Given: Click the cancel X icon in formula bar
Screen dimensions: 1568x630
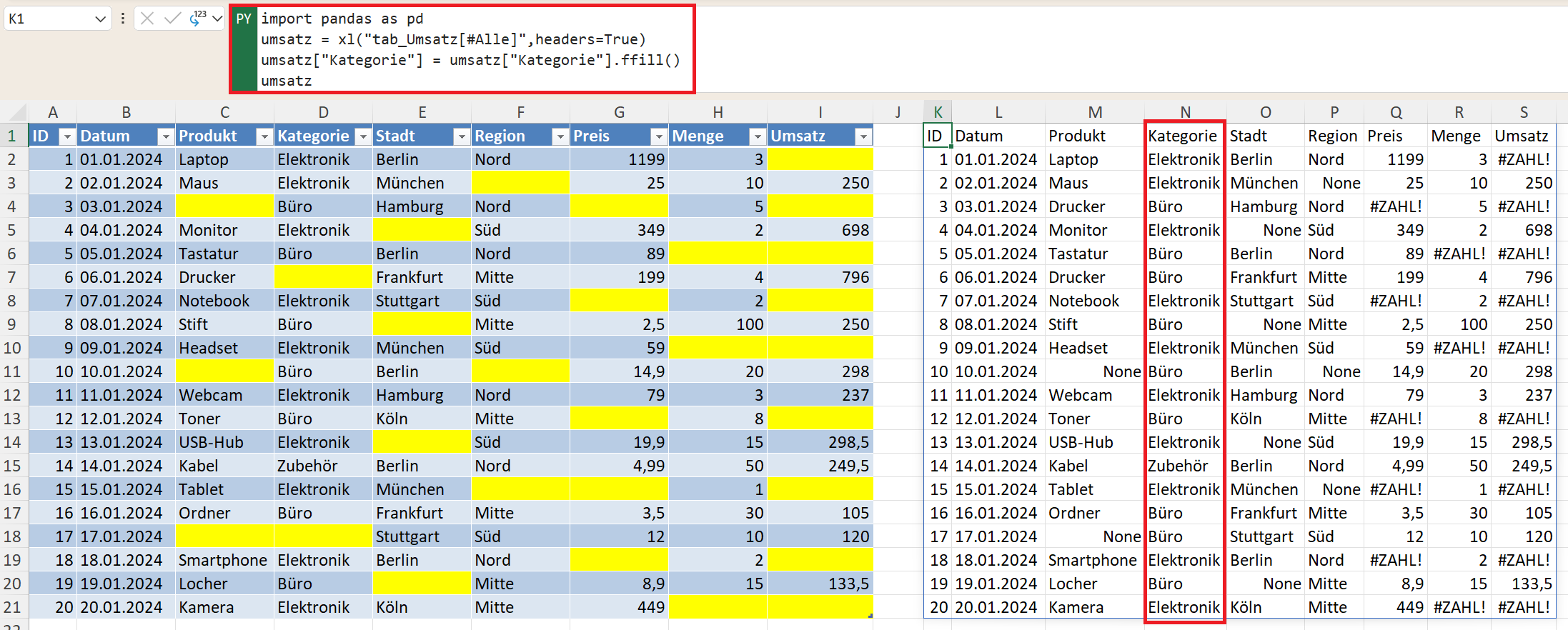Looking at the screenshot, I should 147,19.
